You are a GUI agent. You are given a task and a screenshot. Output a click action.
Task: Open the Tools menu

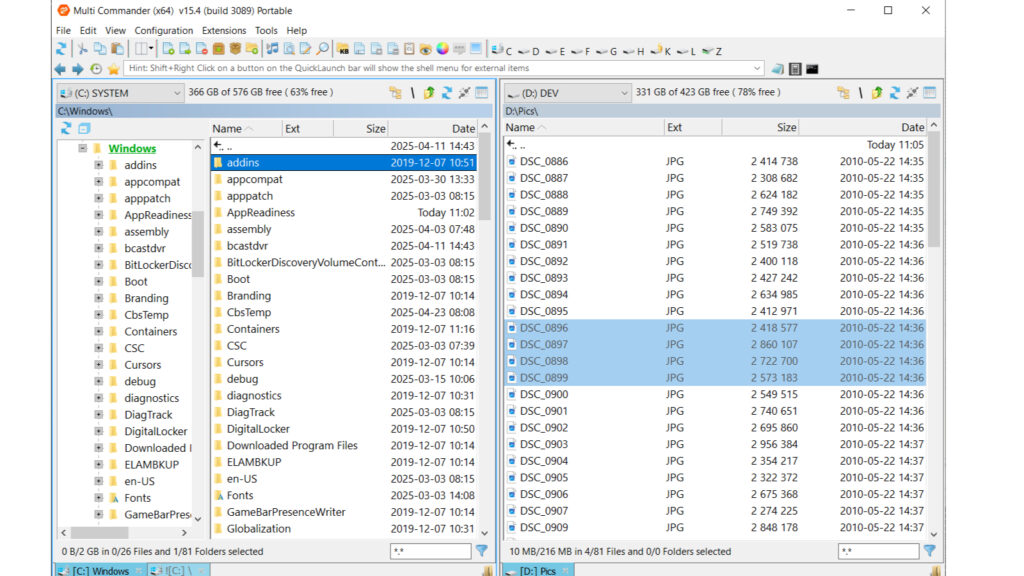(x=266, y=30)
